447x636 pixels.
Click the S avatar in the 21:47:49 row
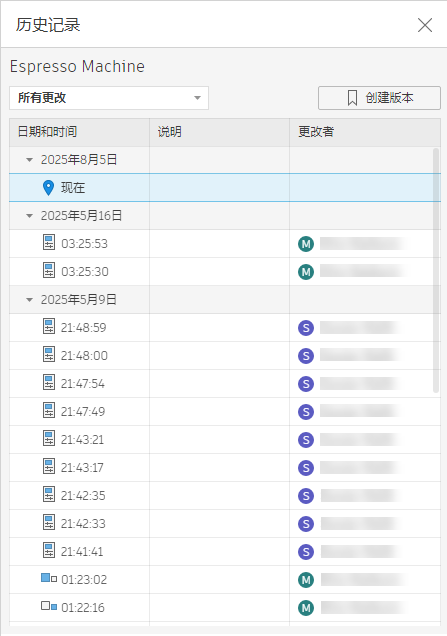click(306, 412)
